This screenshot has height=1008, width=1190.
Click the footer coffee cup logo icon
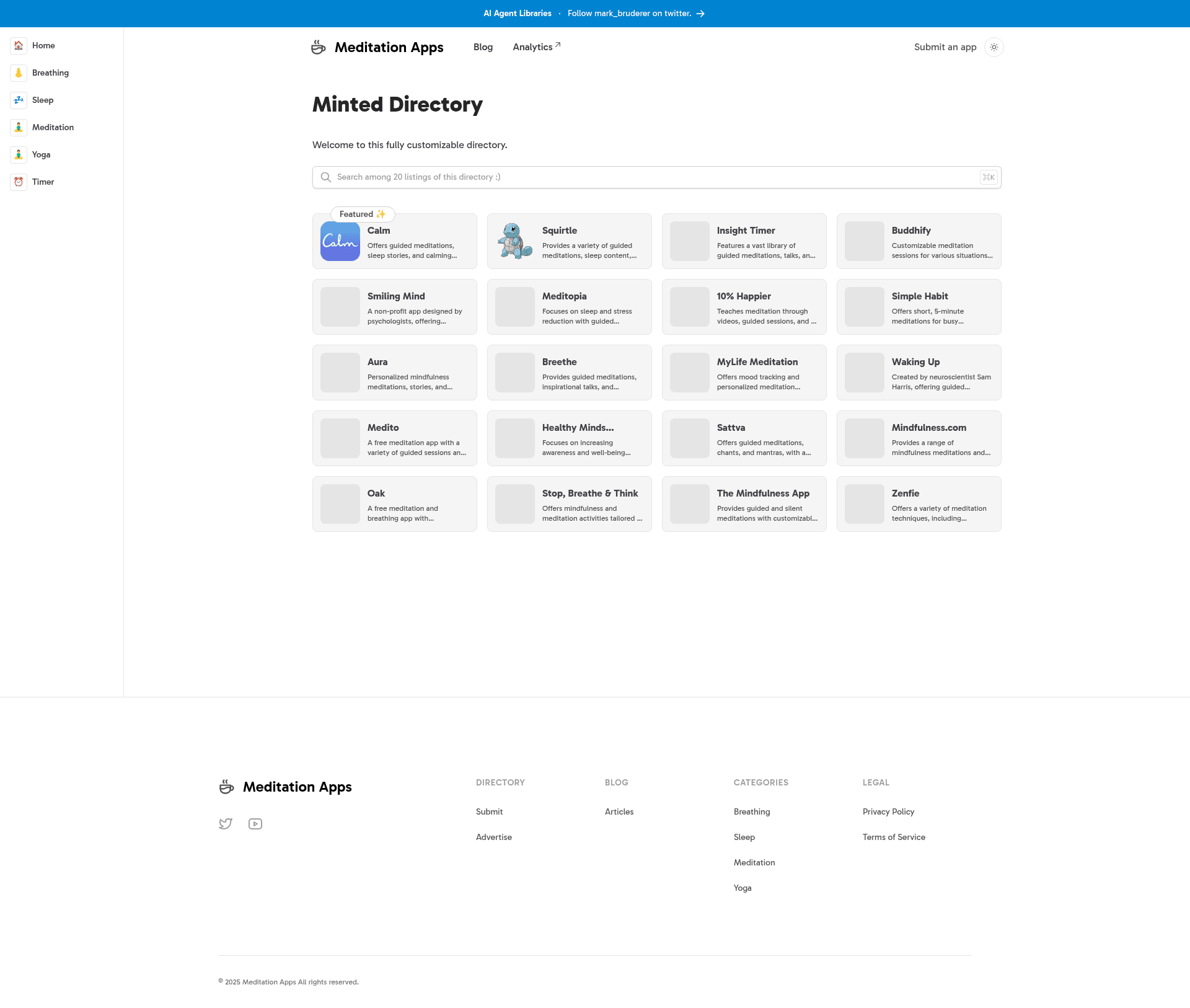[x=227, y=787]
